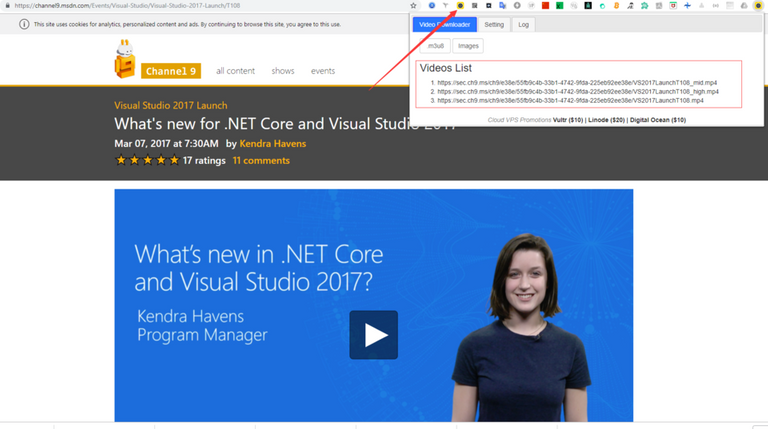Open the shows navigation menu item
Viewport: 768px width, 429px height.
(283, 71)
